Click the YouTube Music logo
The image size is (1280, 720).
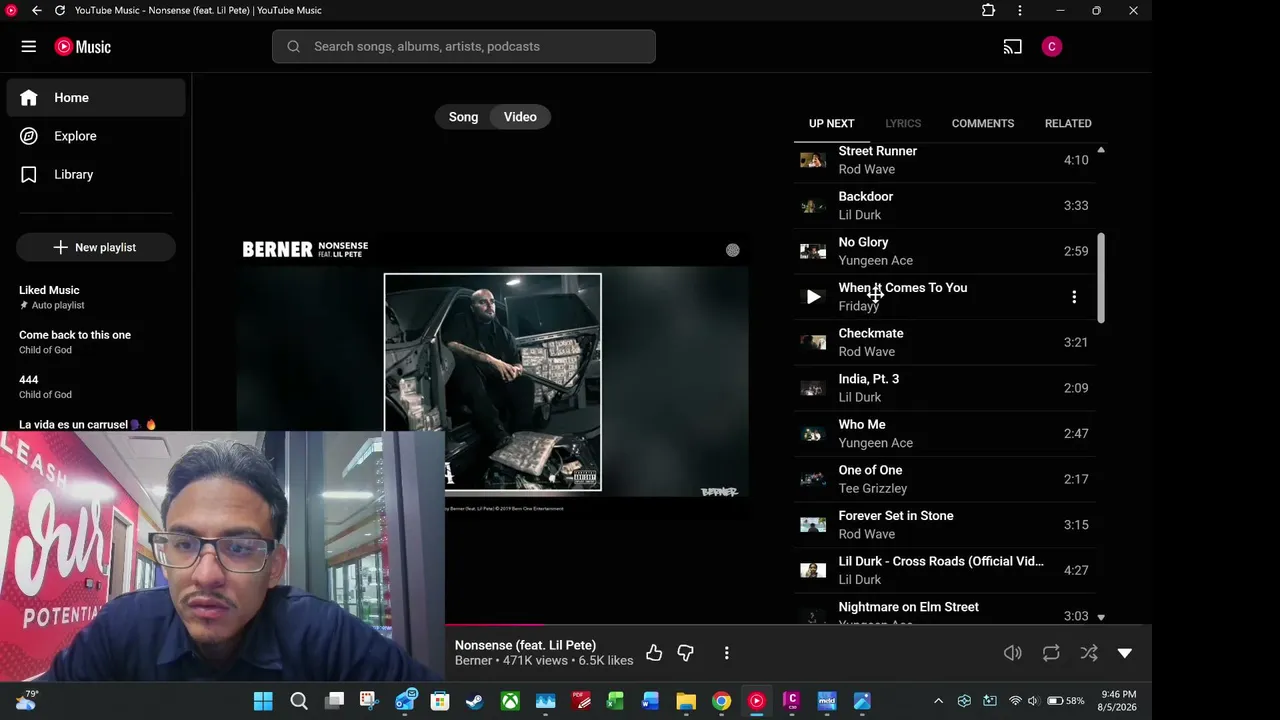[x=83, y=47]
